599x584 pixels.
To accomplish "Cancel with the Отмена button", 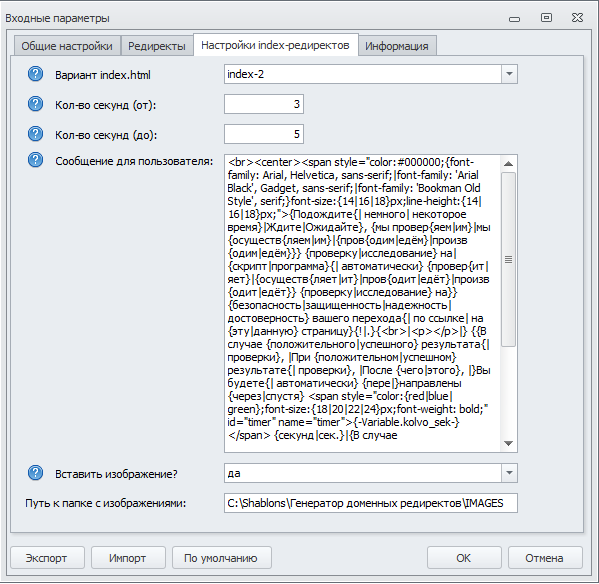I will (545, 558).
